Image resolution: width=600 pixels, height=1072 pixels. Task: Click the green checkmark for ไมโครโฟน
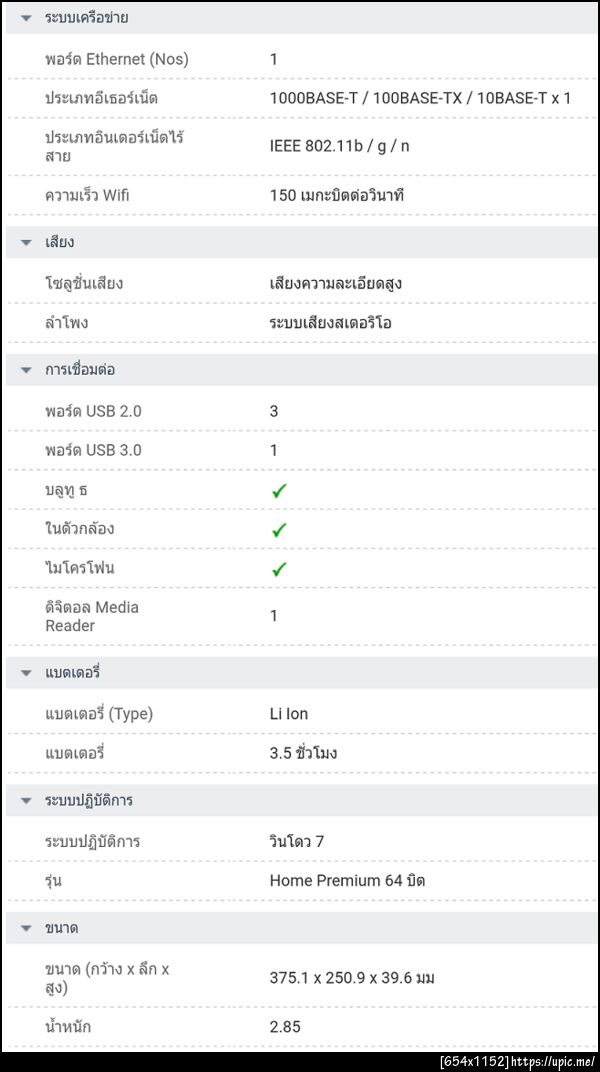[x=279, y=568]
